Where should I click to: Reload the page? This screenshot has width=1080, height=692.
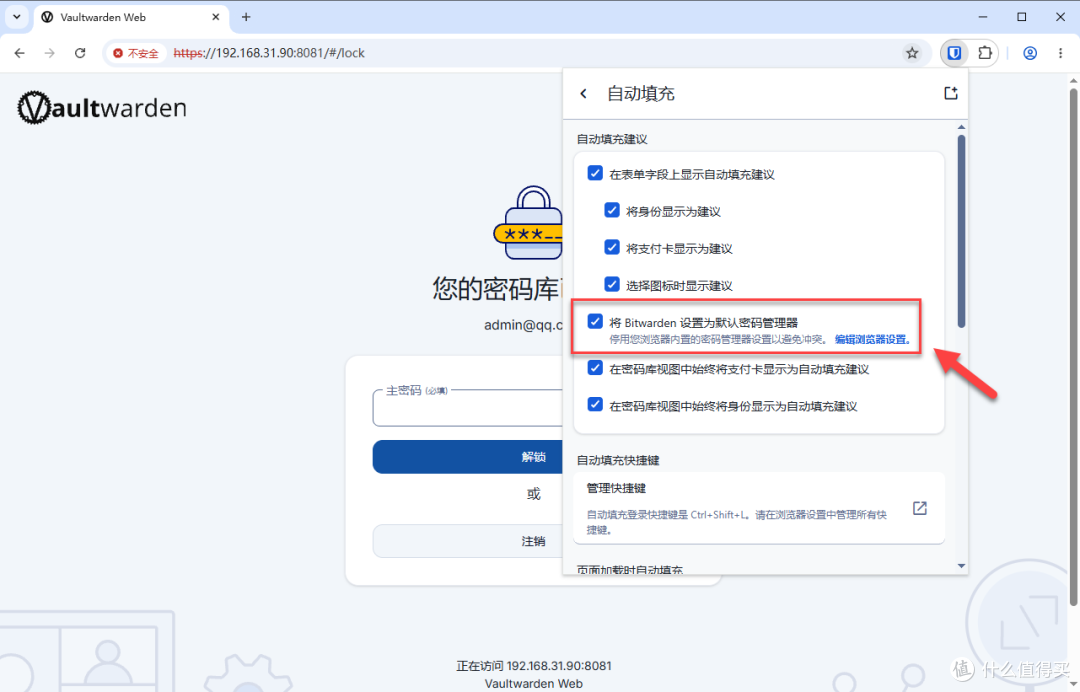(80, 53)
